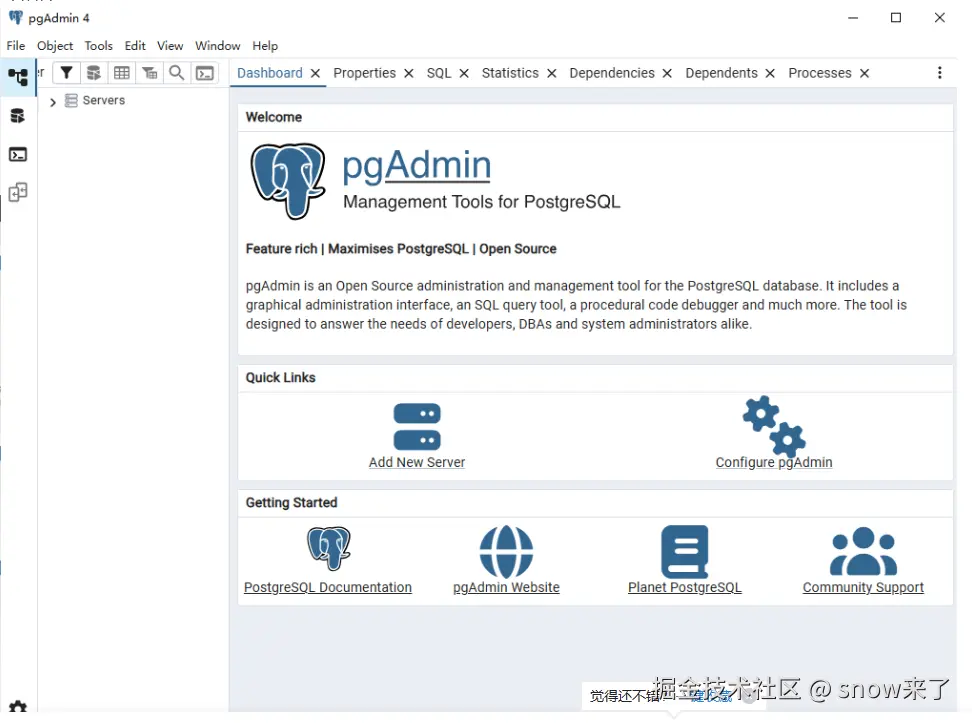Click the pgAdmin Website globe icon
Viewport: 972px width, 723px height.
click(x=506, y=551)
